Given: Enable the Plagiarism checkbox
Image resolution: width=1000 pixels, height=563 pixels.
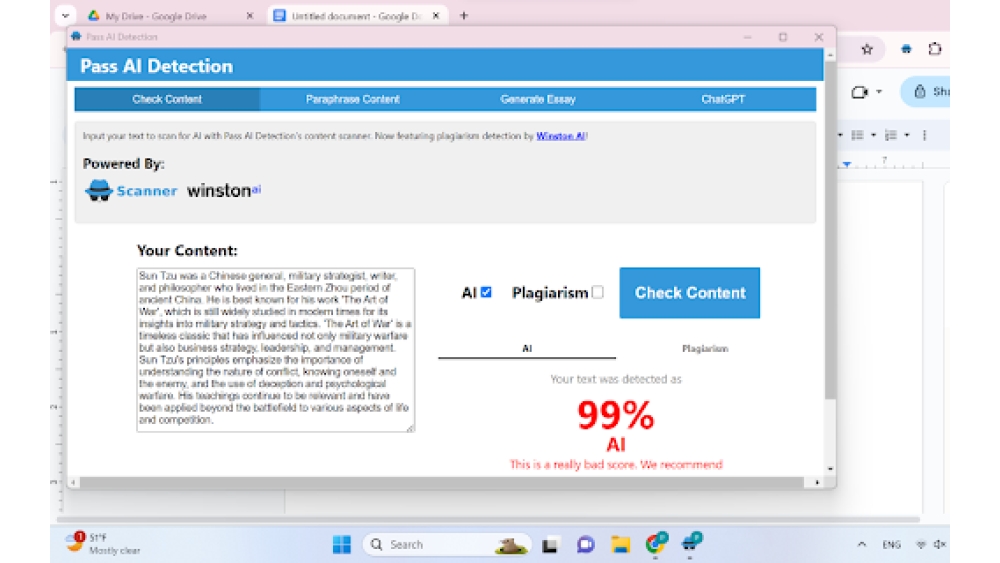Looking at the screenshot, I should click(x=598, y=292).
